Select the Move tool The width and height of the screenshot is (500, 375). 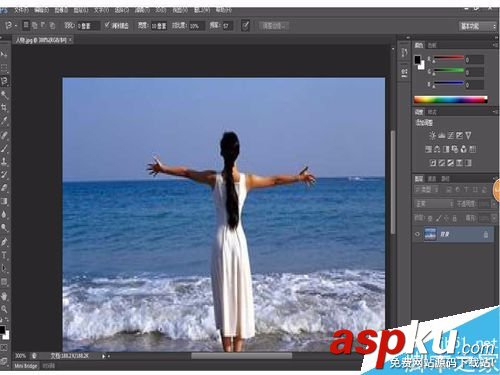pos(4,54)
